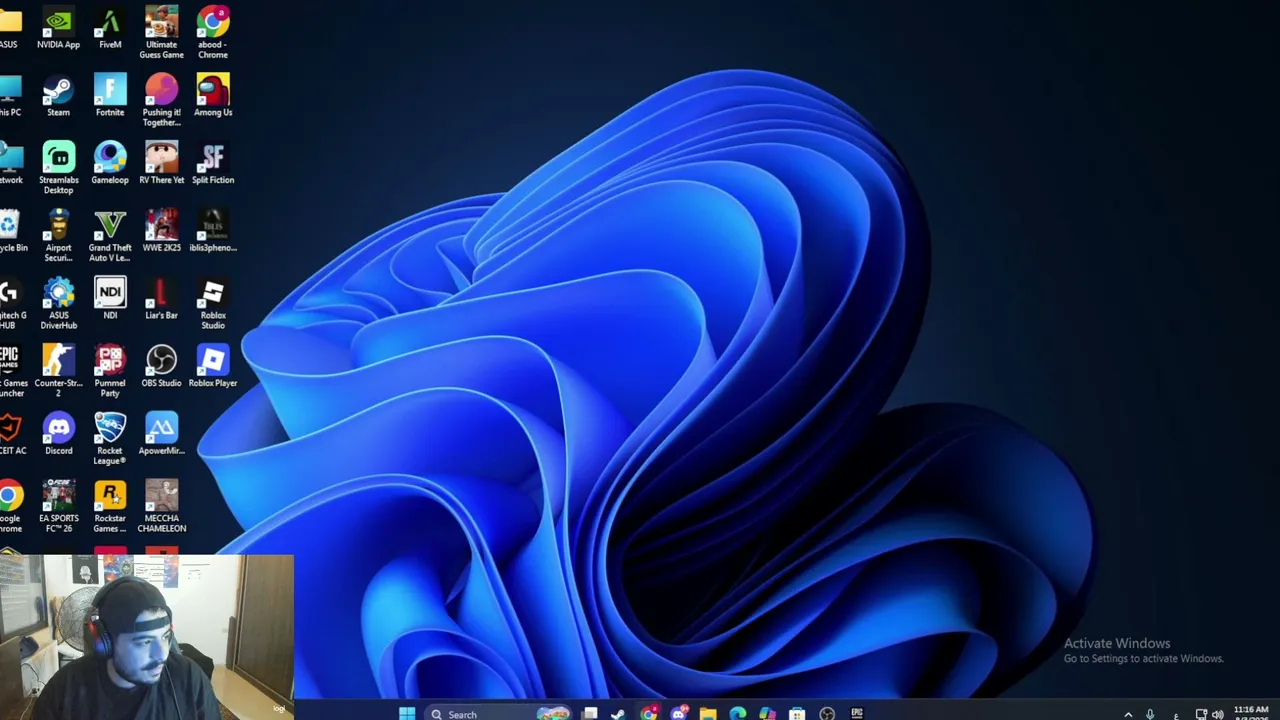The image size is (1280, 720).
Task: Select the Steam shortcut on the desktop
Action: point(58,97)
